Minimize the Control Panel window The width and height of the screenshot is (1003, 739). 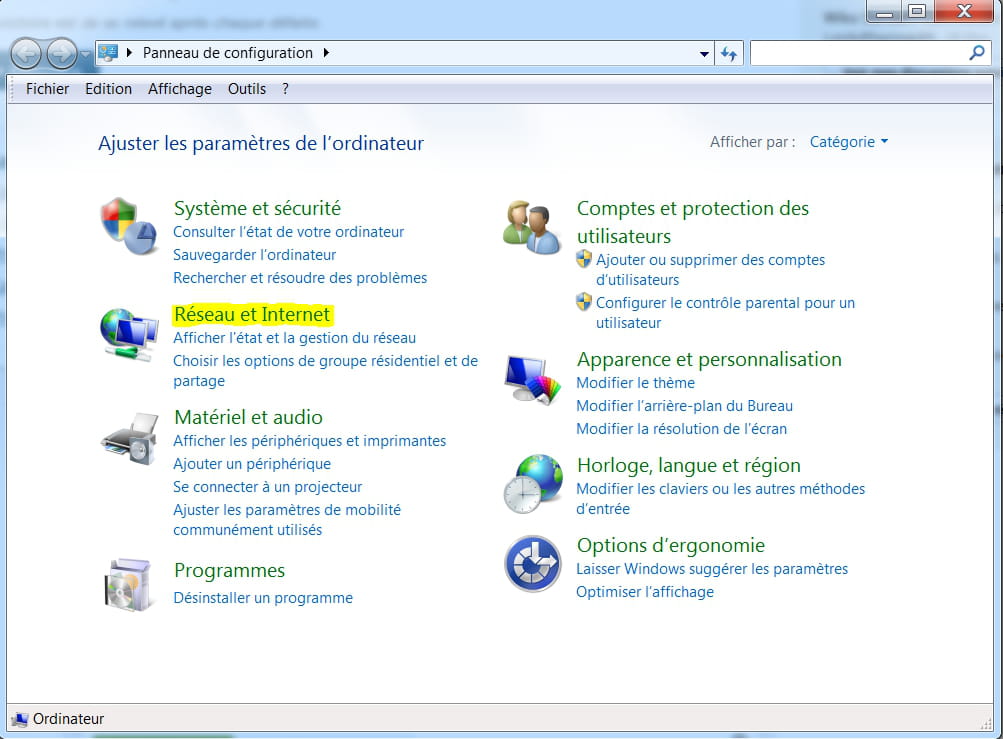point(884,12)
